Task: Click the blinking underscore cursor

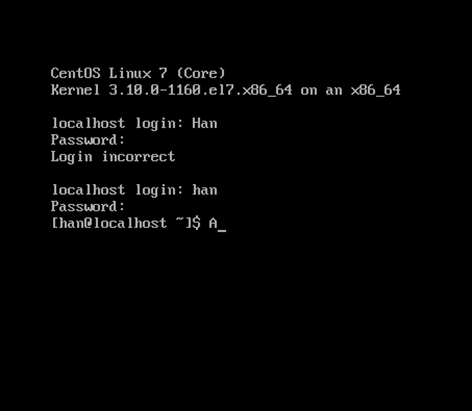Action: coord(222,230)
